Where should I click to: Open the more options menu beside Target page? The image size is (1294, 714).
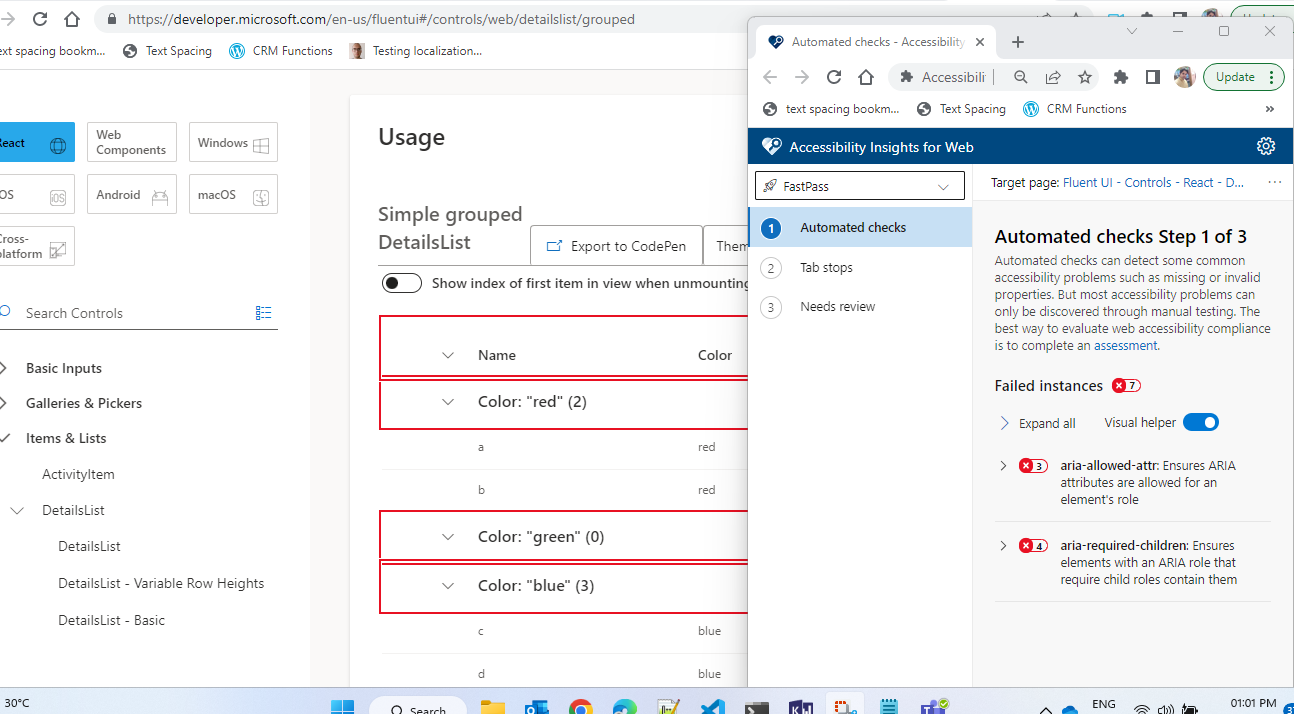point(1274,181)
